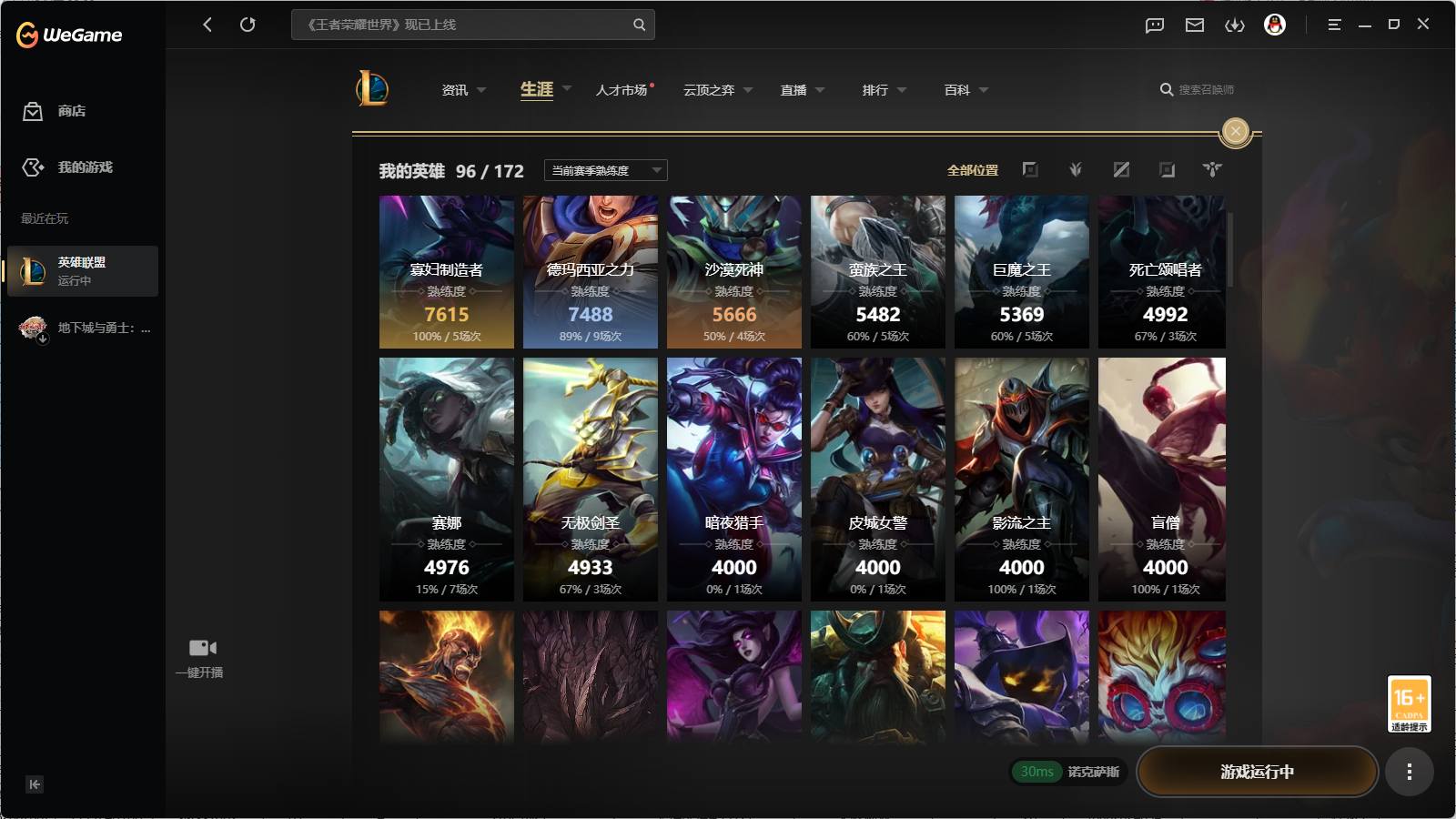This screenshot has width=1456, height=819.
Task: Select 英雄联盟 in recent games
Action: (x=83, y=271)
